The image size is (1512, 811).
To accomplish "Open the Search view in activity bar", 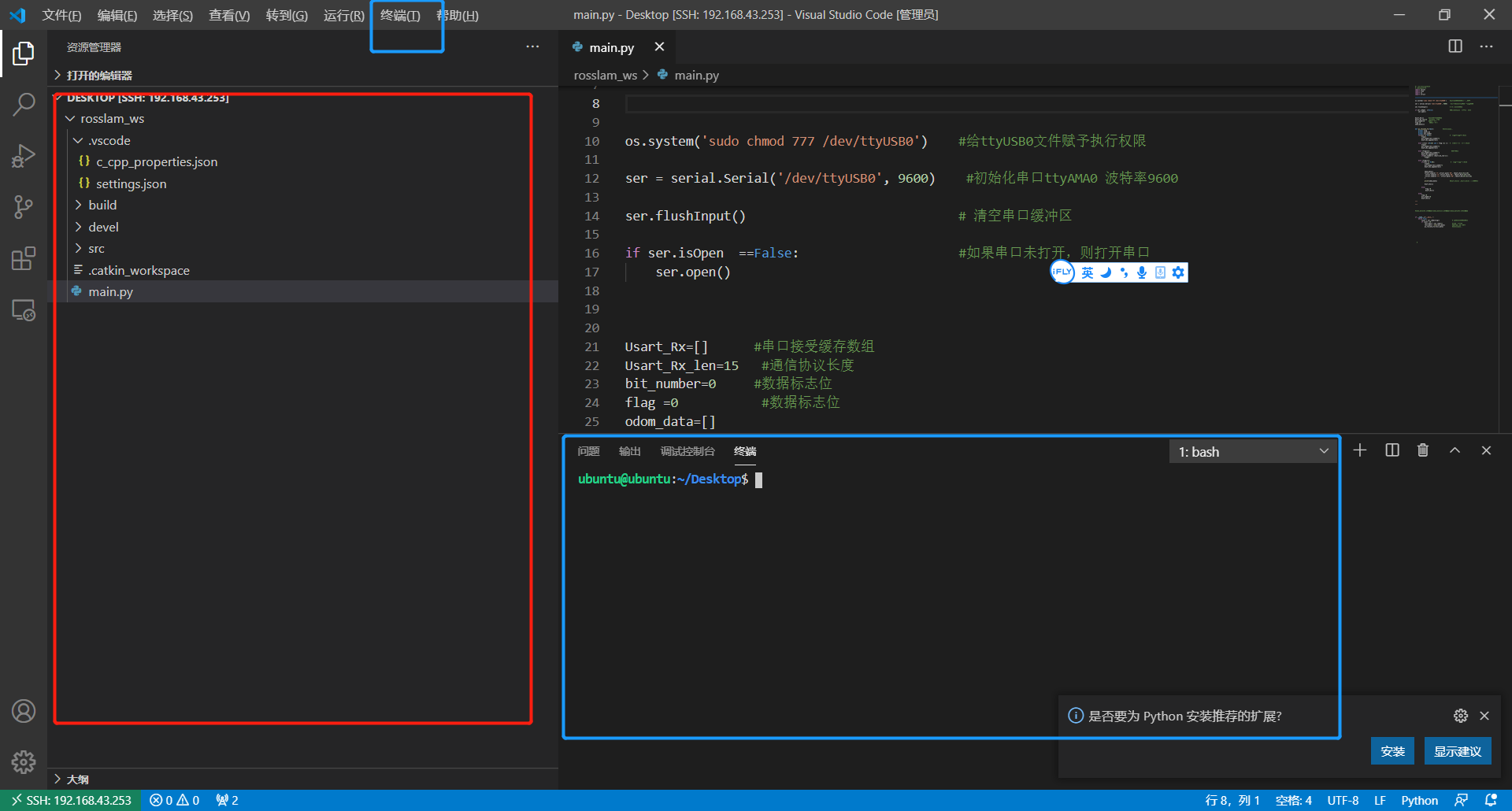I will click(24, 105).
